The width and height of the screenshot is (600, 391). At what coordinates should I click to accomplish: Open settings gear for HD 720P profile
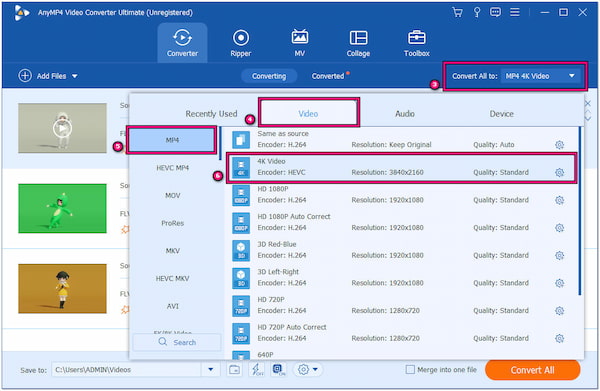(559, 311)
